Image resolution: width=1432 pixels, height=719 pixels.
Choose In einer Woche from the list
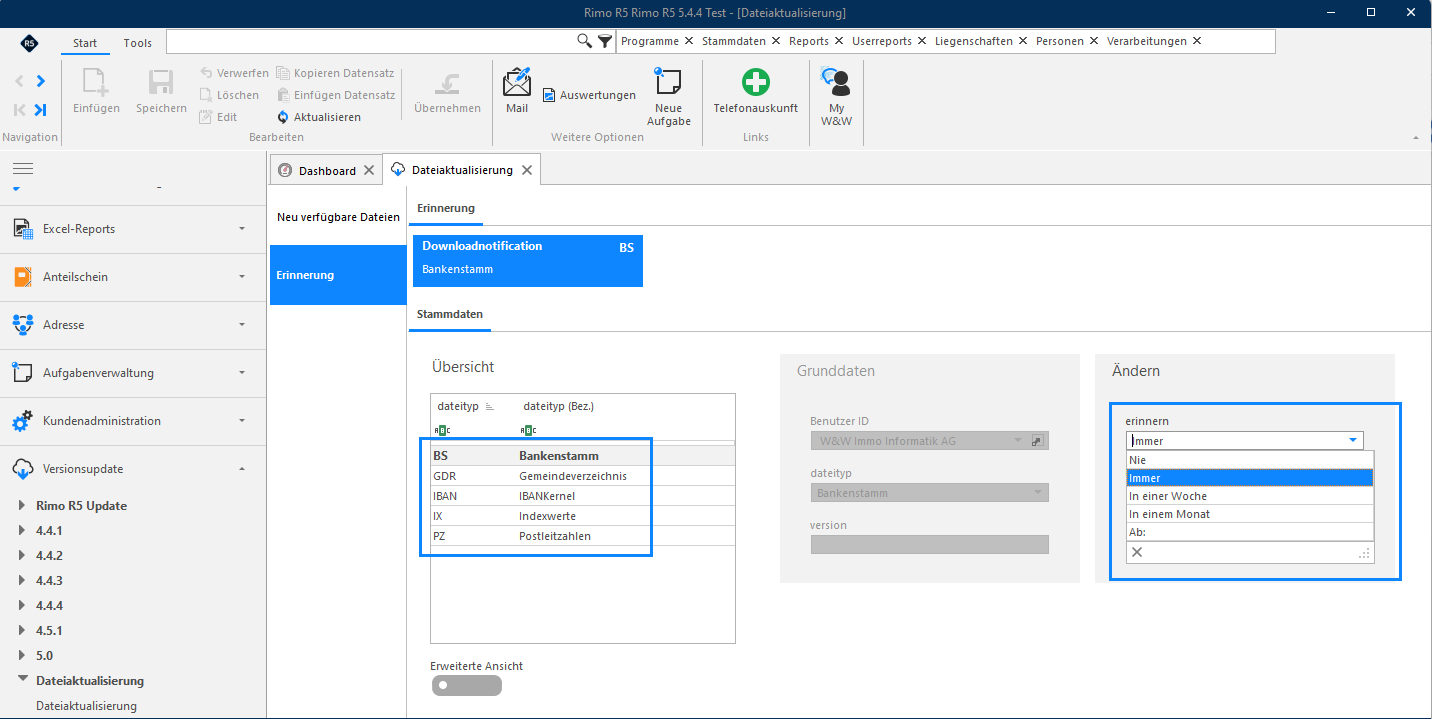click(1250, 496)
